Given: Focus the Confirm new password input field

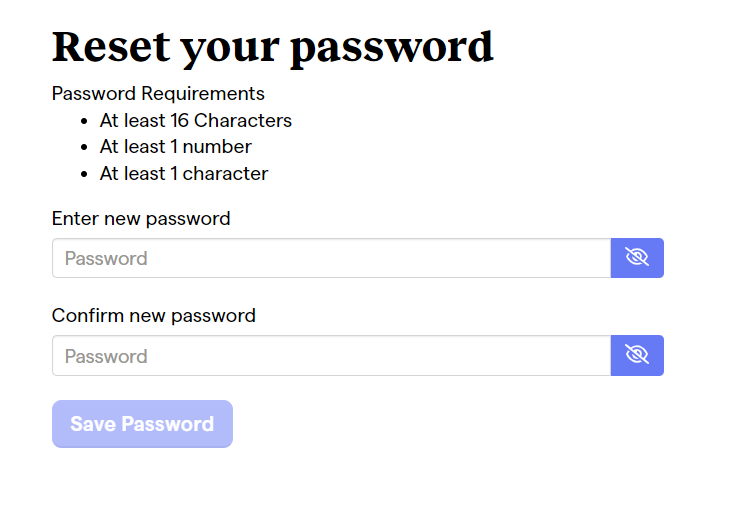Looking at the screenshot, I should click(331, 355).
